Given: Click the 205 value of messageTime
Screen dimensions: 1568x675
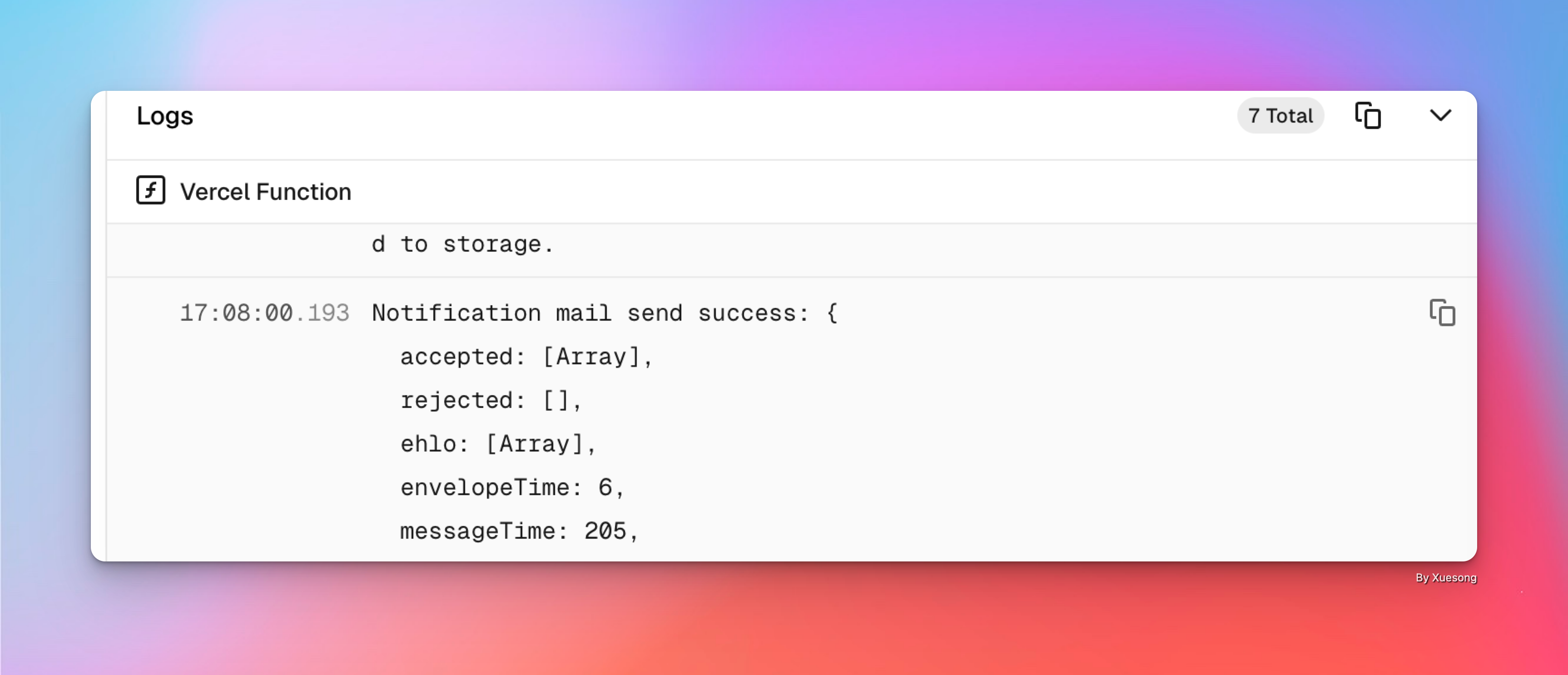Looking at the screenshot, I should (605, 531).
